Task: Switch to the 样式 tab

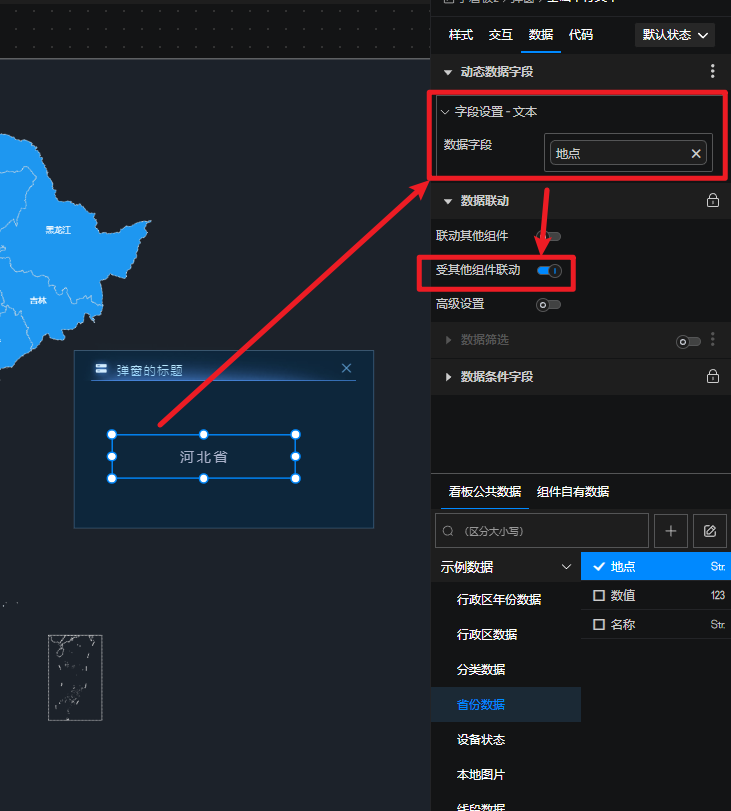Action: coord(461,35)
